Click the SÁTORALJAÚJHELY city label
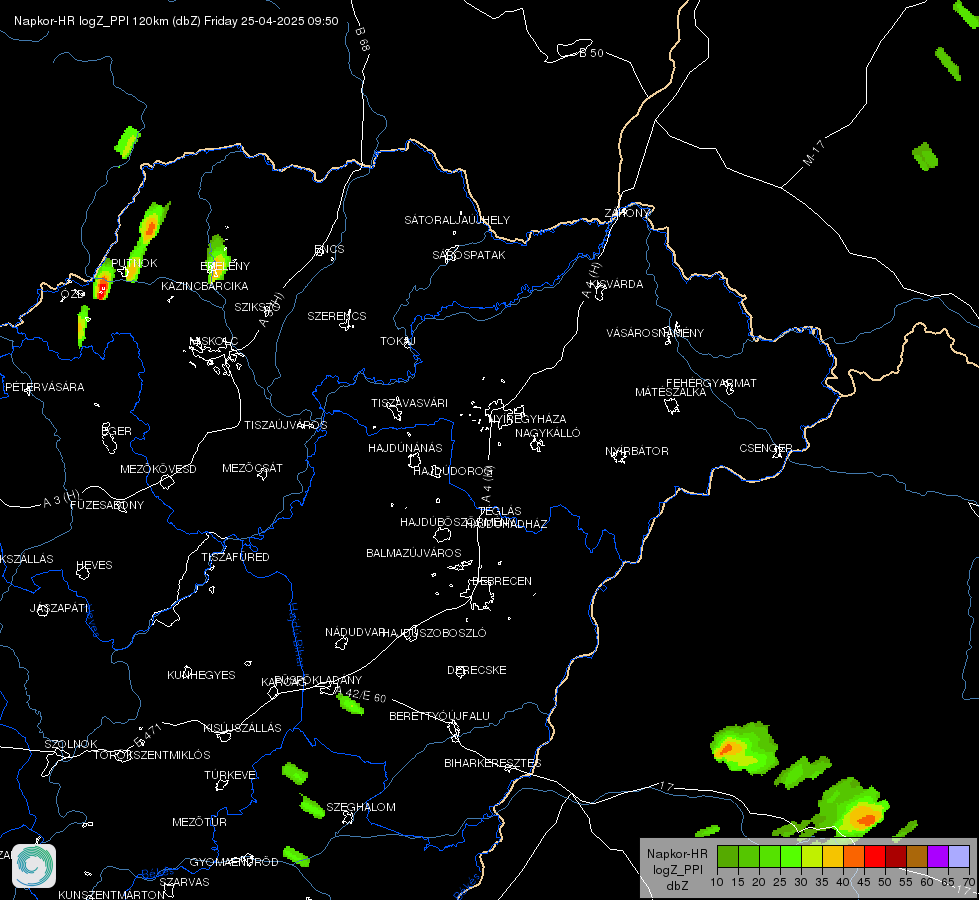The width and height of the screenshot is (979, 900). [x=457, y=220]
